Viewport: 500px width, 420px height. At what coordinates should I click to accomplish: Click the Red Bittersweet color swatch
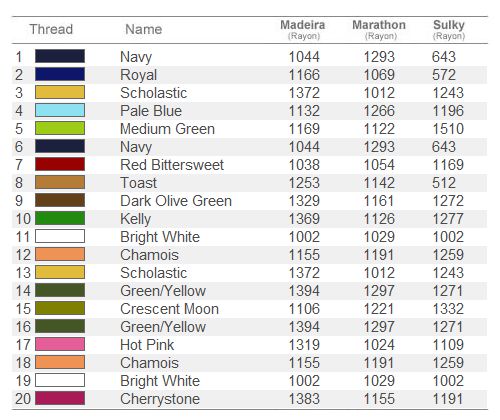pos(60,164)
